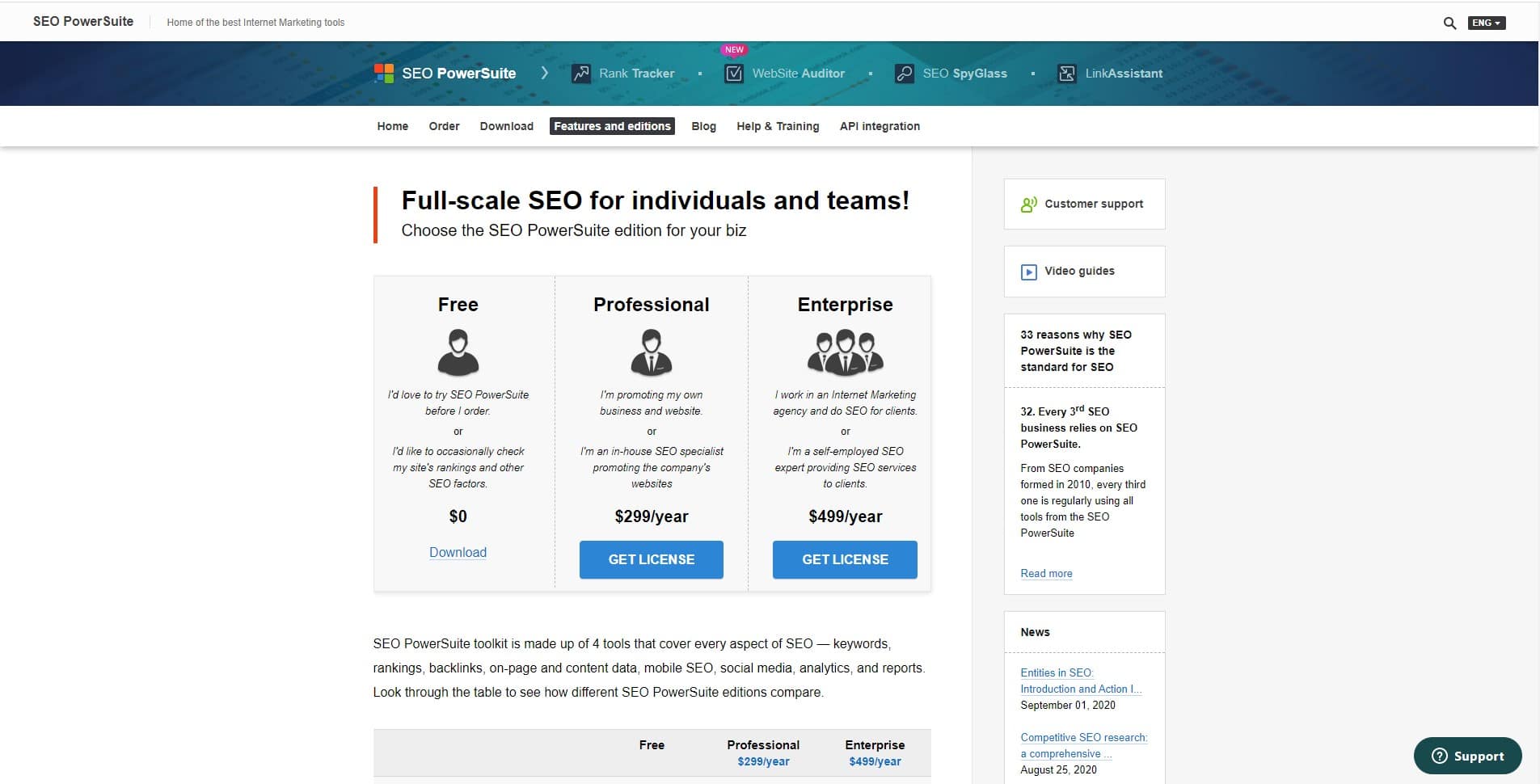The height and width of the screenshot is (784, 1540).
Task: Click the Enterprise card heading
Action: click(x=845, y=305)
